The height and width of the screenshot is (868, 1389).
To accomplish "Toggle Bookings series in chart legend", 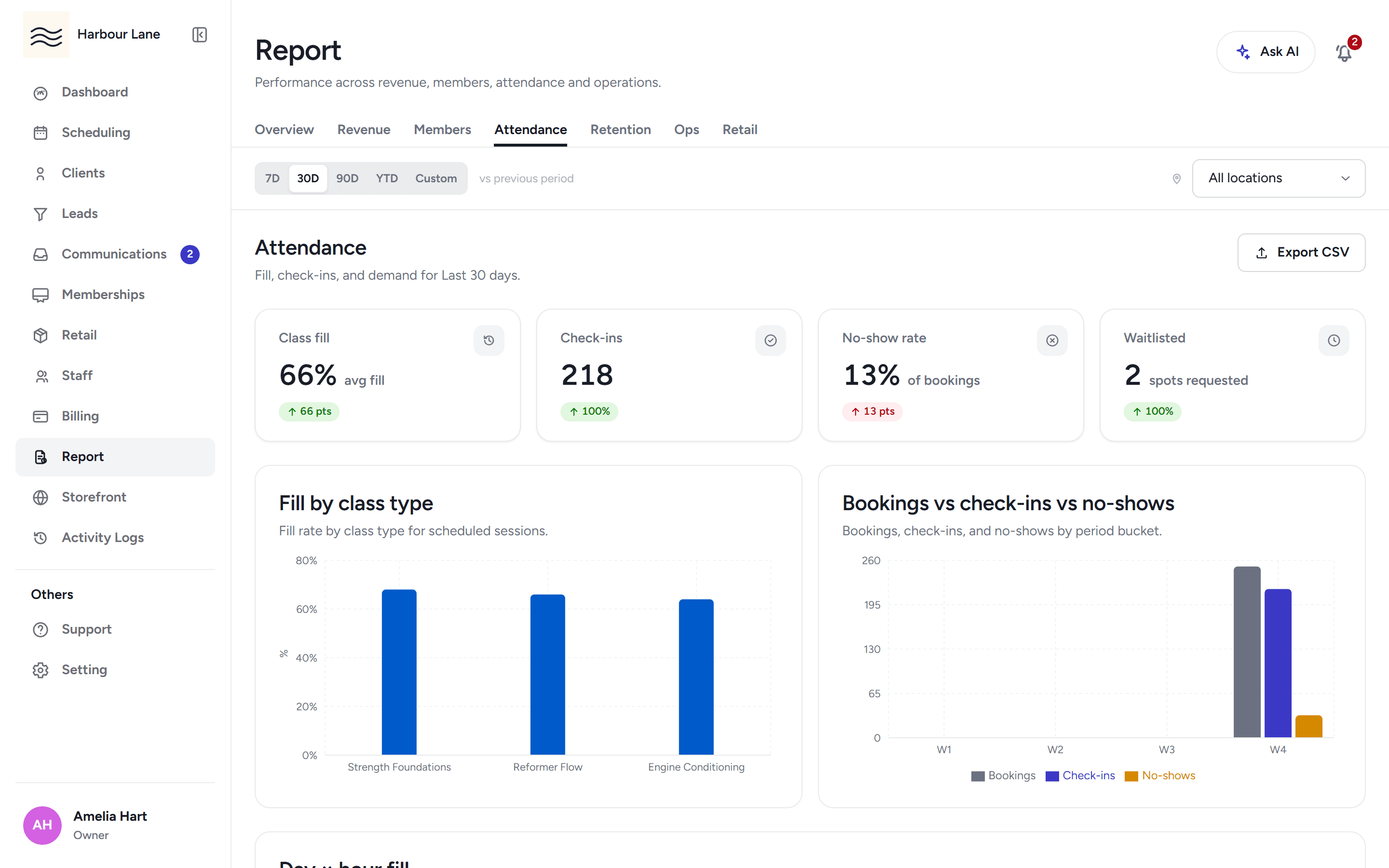I will [x=1003, y=775].
